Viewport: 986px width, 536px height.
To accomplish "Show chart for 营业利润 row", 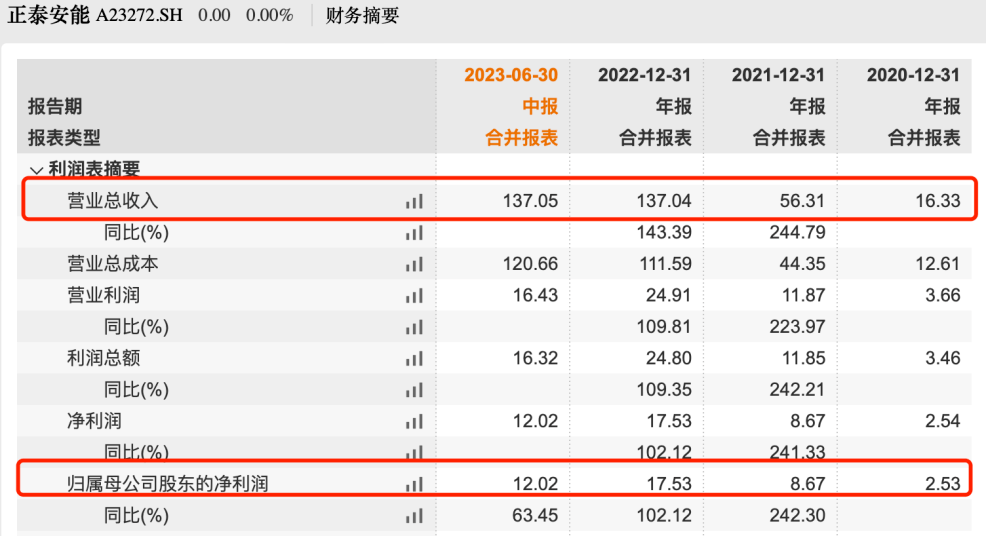I will click(414, 296).
